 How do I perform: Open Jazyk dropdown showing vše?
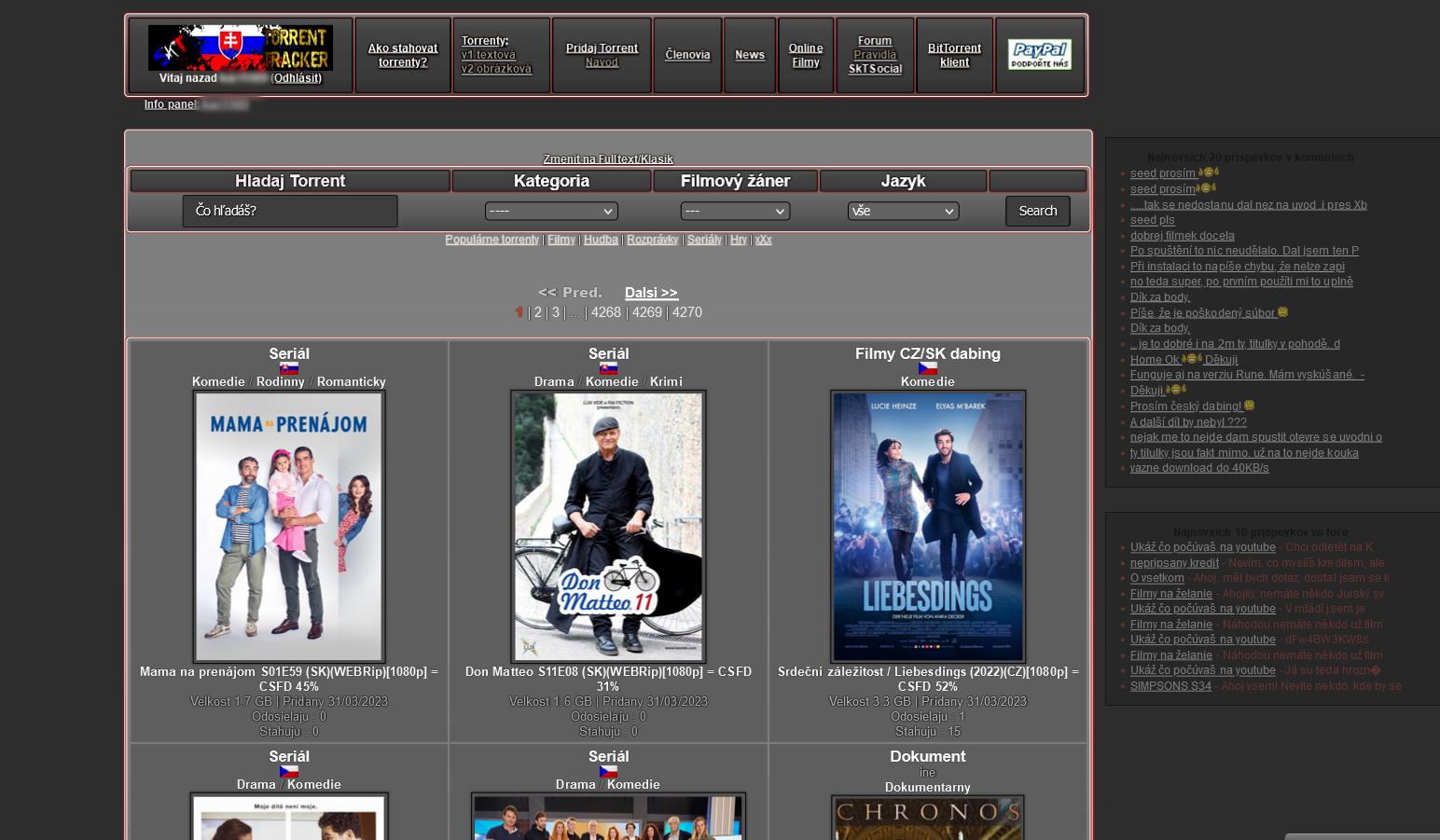tap(903, 212)
